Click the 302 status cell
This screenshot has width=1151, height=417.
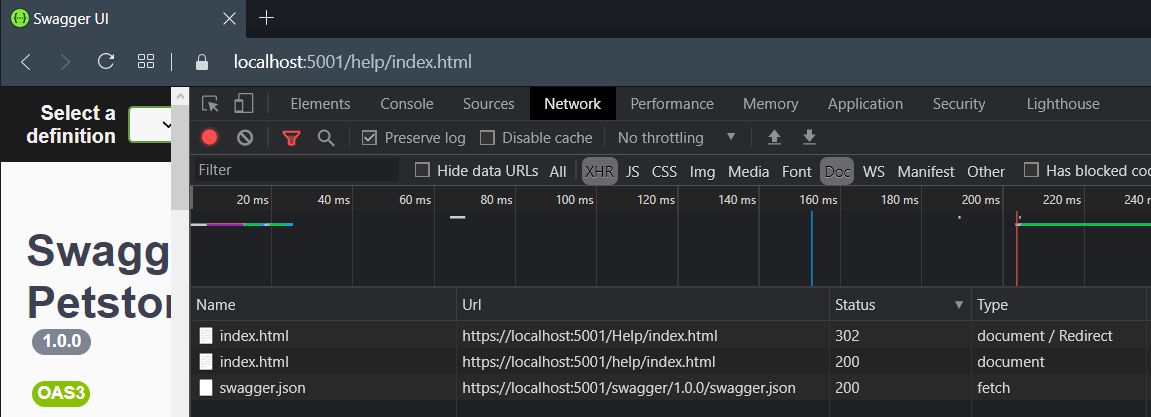click(x=847, y=336)
